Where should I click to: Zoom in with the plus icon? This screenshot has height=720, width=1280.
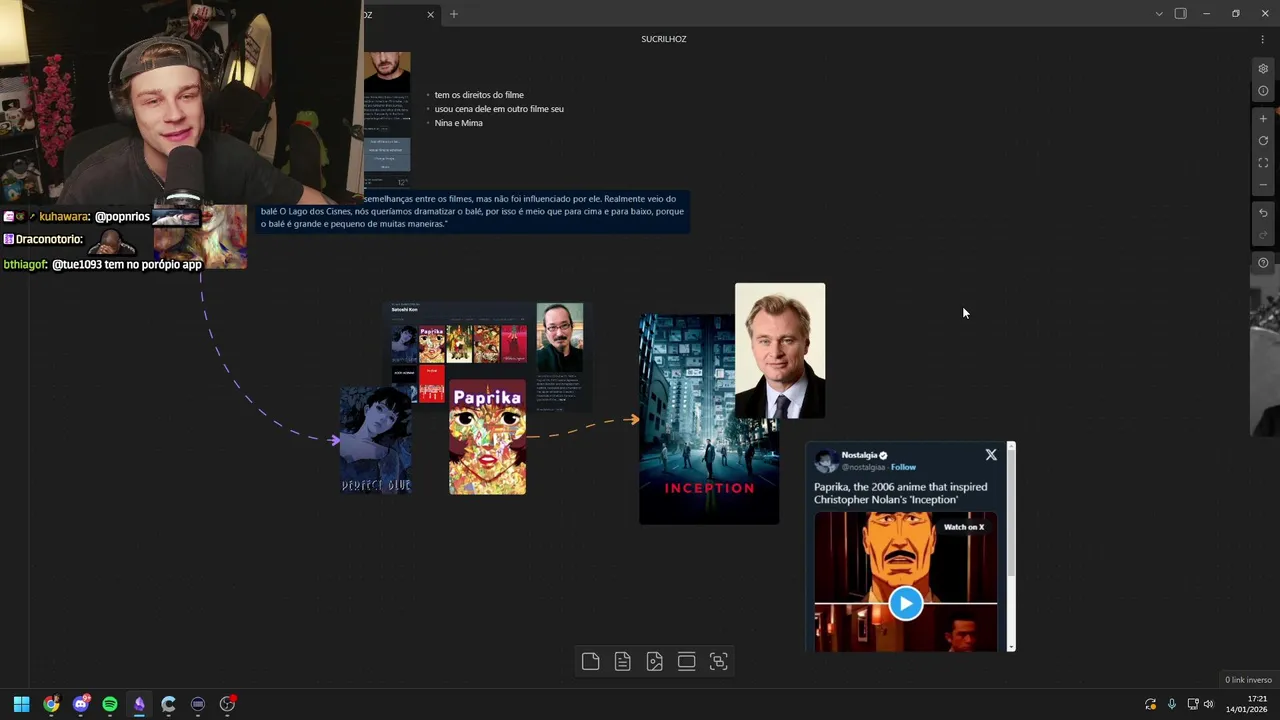pos(1263,118)
